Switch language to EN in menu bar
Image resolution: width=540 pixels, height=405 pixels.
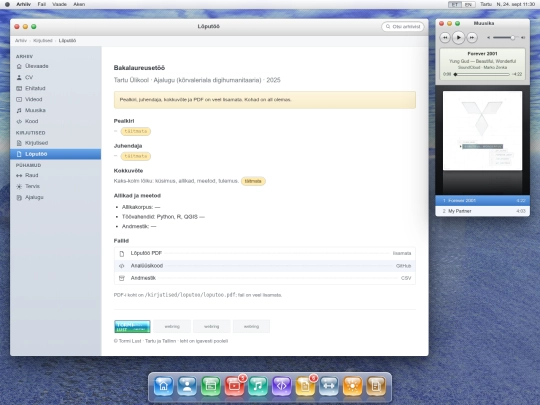point(468,4)
